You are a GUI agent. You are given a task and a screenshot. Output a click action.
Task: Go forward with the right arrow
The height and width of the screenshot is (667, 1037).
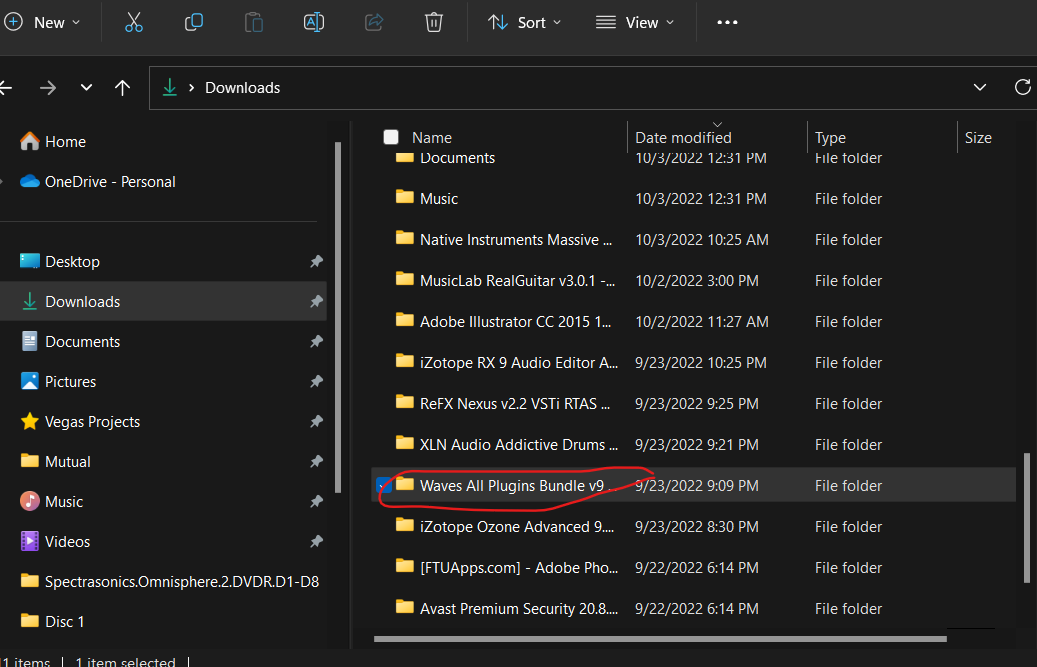[x=48, y=88]
